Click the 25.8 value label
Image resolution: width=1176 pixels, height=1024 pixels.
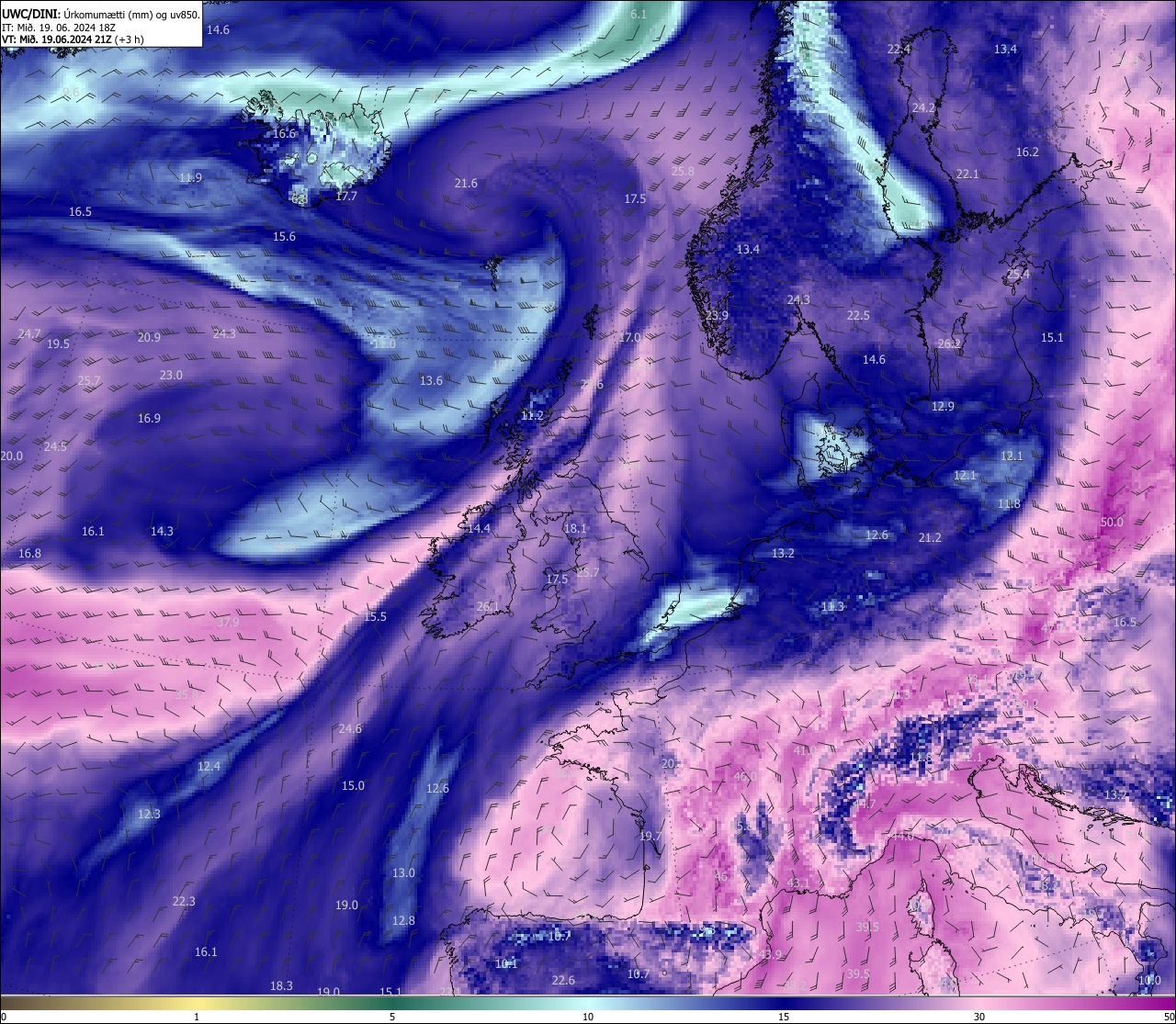click(683, 172)
